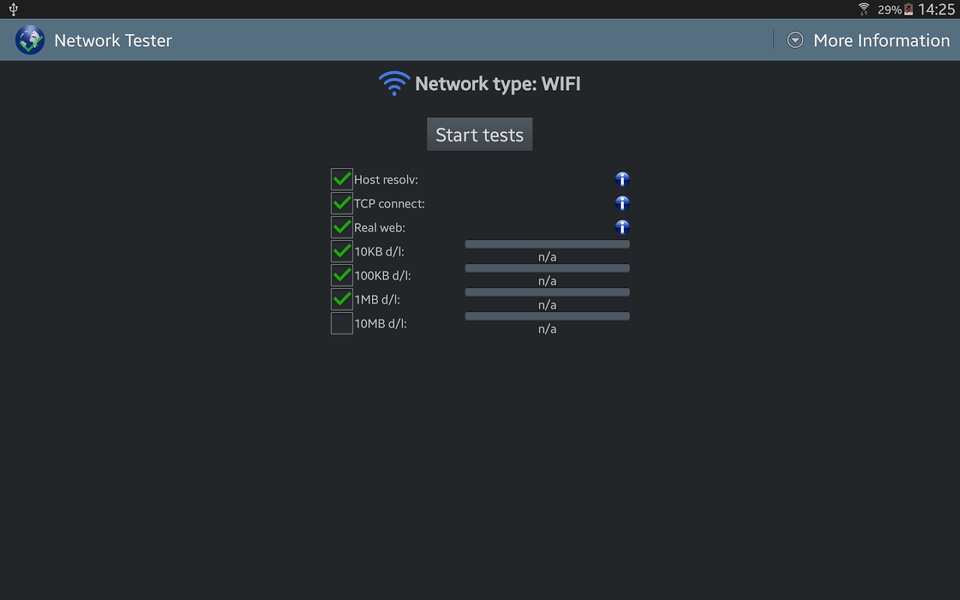The image size is (960, 600).
Task: Disable the Real web test checkbox
Action: (x=342, y=227)
